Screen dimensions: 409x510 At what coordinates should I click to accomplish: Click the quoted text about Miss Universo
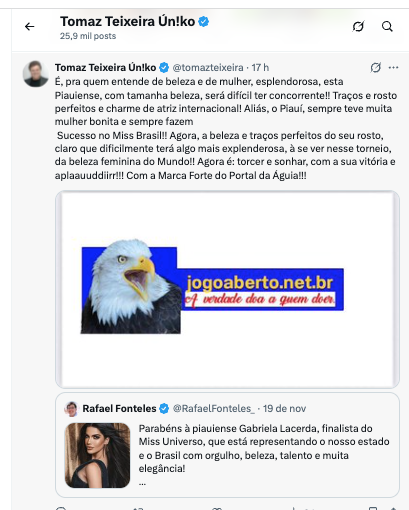point(264,448)
